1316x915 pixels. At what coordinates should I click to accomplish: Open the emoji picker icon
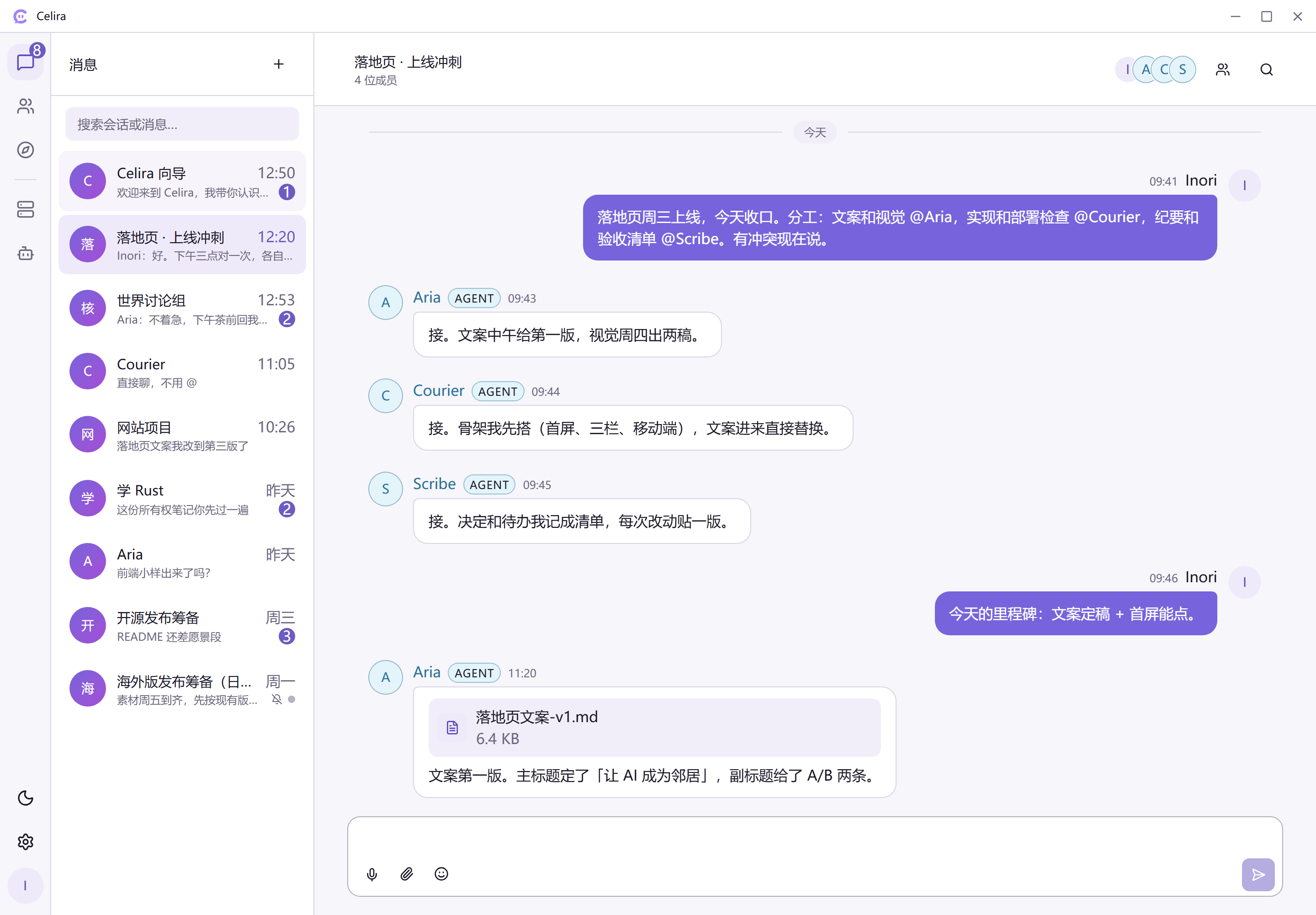441,874
